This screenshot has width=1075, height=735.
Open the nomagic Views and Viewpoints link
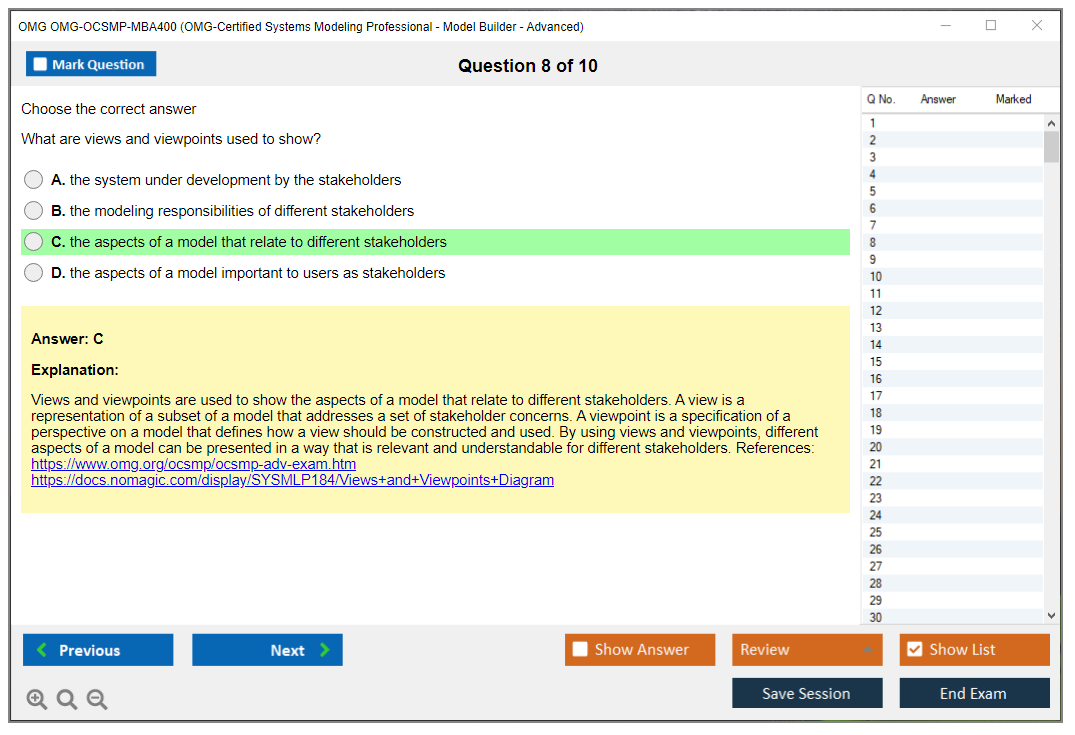click(292, 480)
